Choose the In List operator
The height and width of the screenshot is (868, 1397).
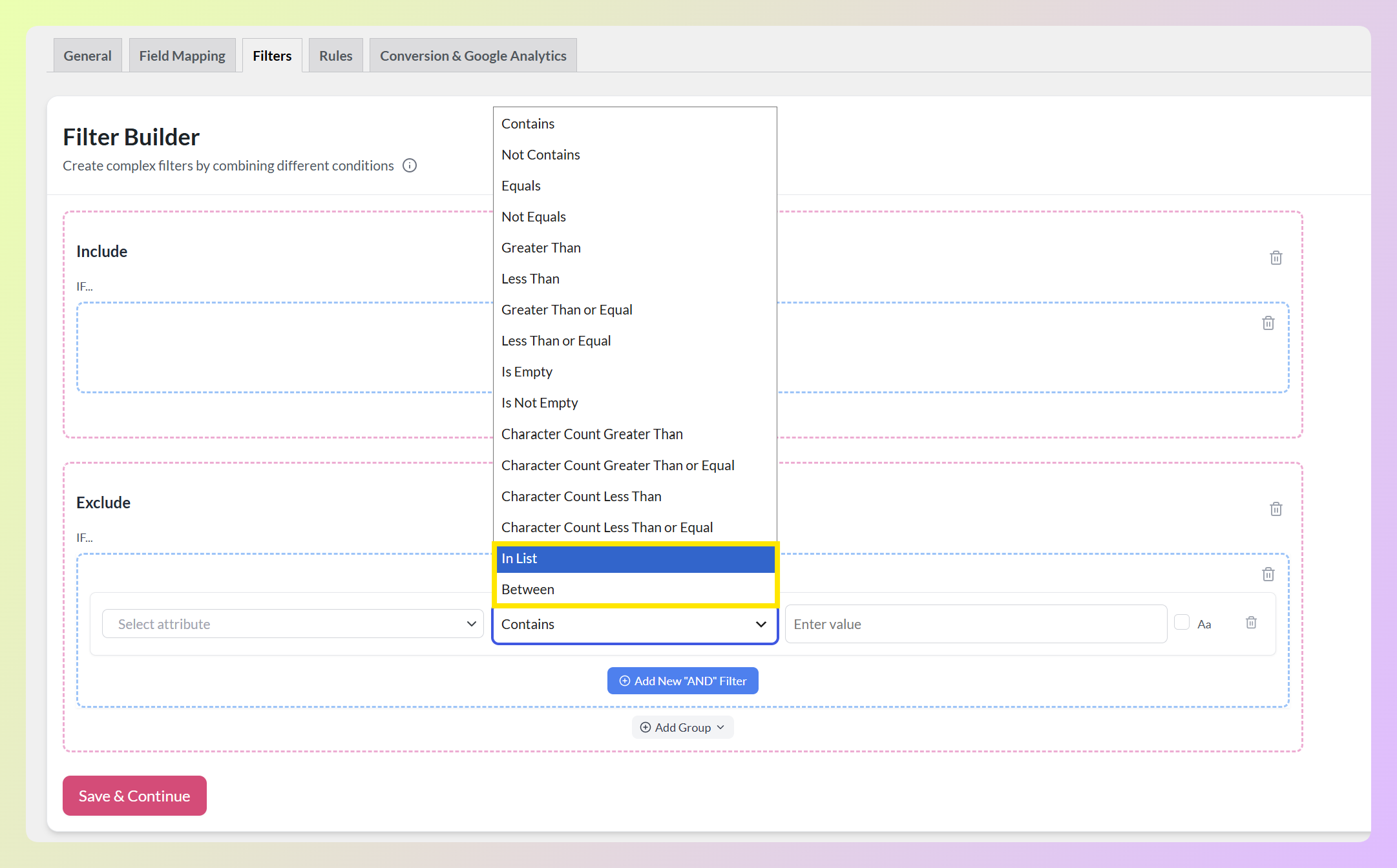635,558
